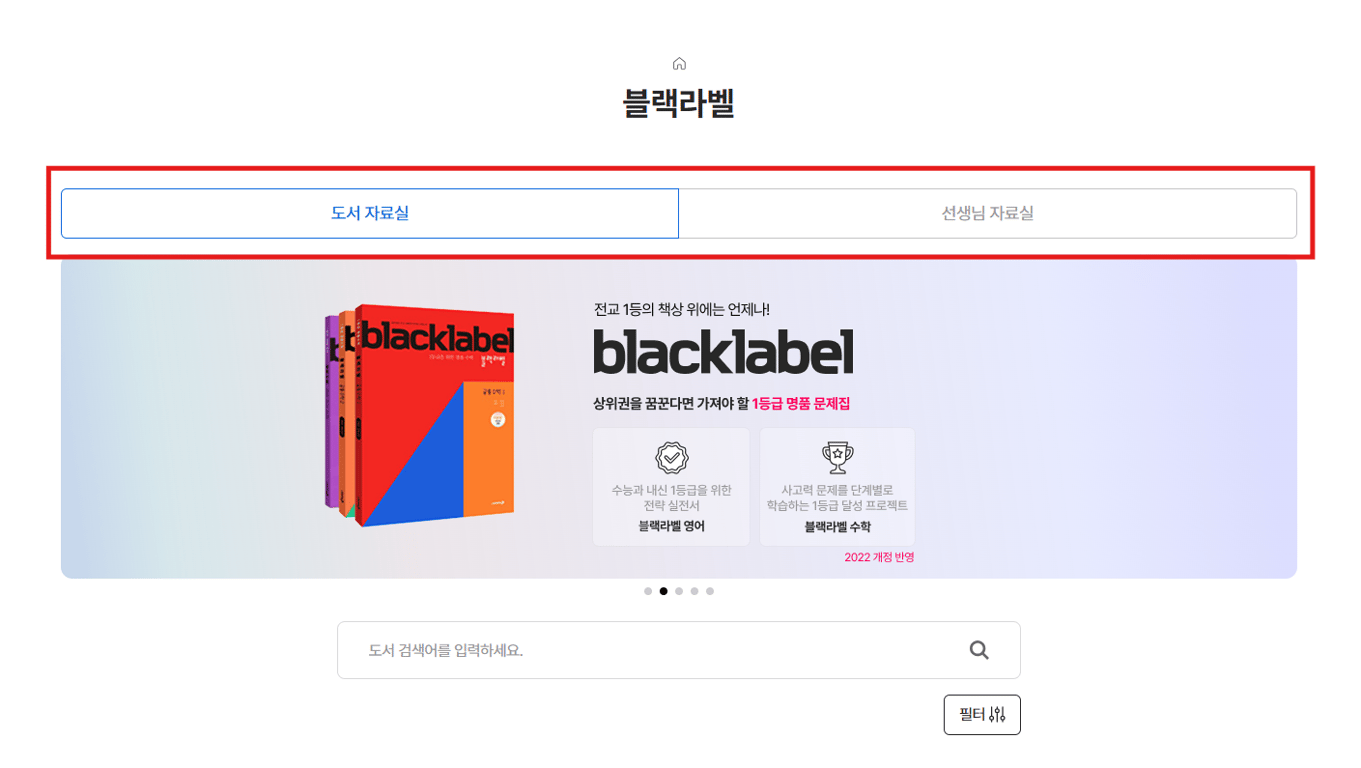The height and width of the screenshot is (768, 1361).
Task: Open the 블랙라벨 수학 card
Action: [837, 487]
